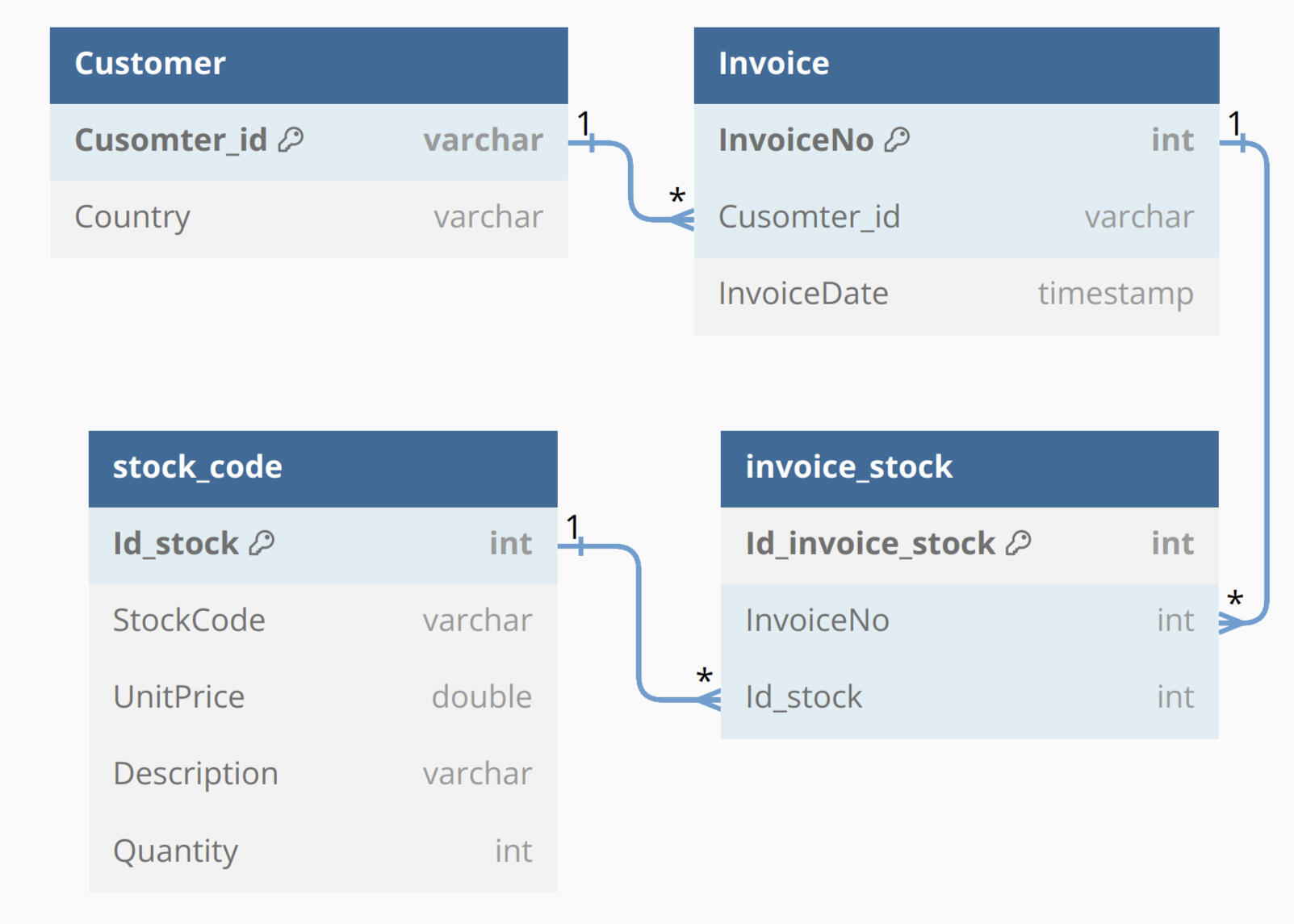Click the Country field in Customer table
Image resolution: width=1294 pixels, height=924 pixels.
[132, 217]
